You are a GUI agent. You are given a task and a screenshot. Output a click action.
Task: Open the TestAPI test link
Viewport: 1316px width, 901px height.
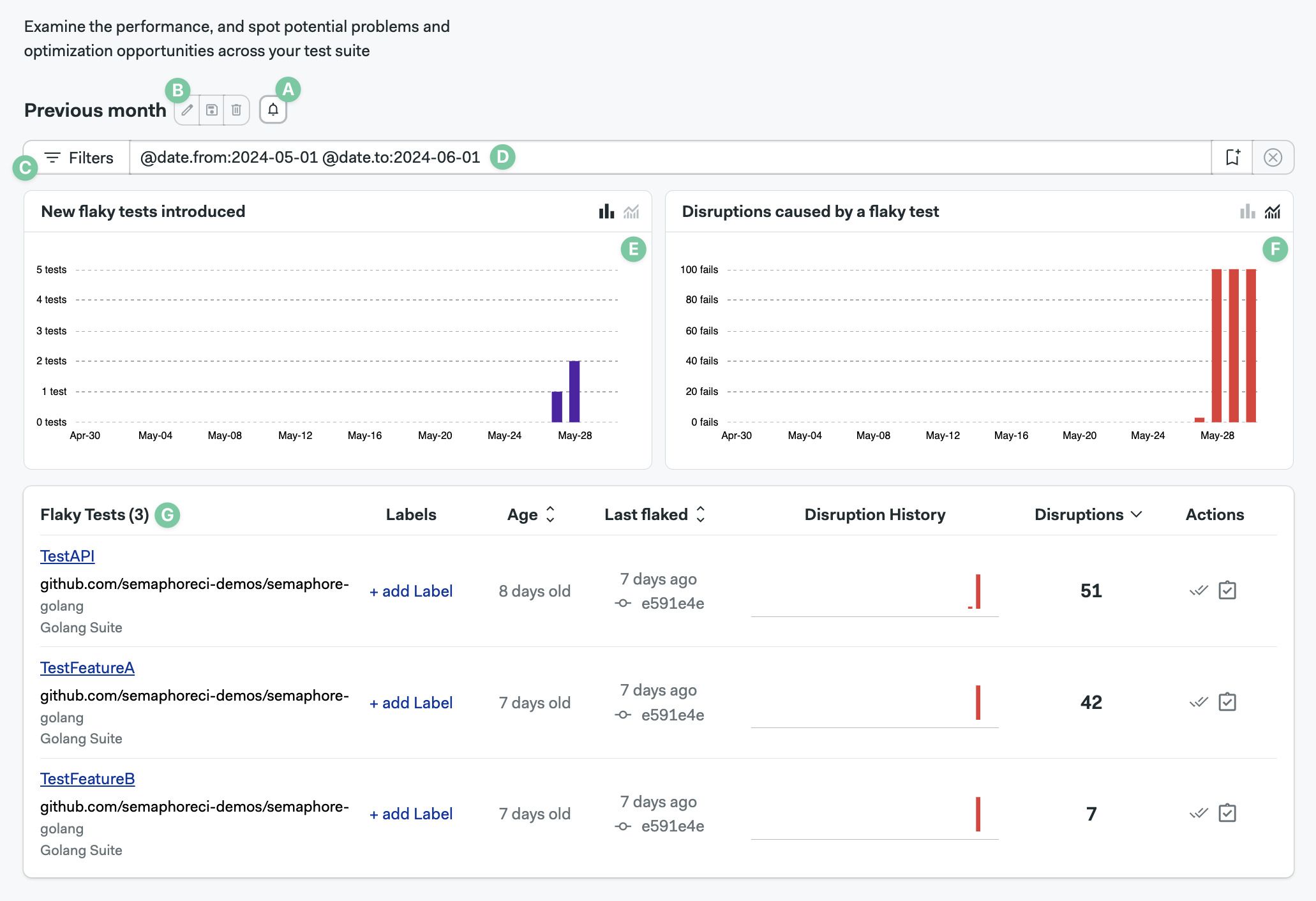click(67, 556)
